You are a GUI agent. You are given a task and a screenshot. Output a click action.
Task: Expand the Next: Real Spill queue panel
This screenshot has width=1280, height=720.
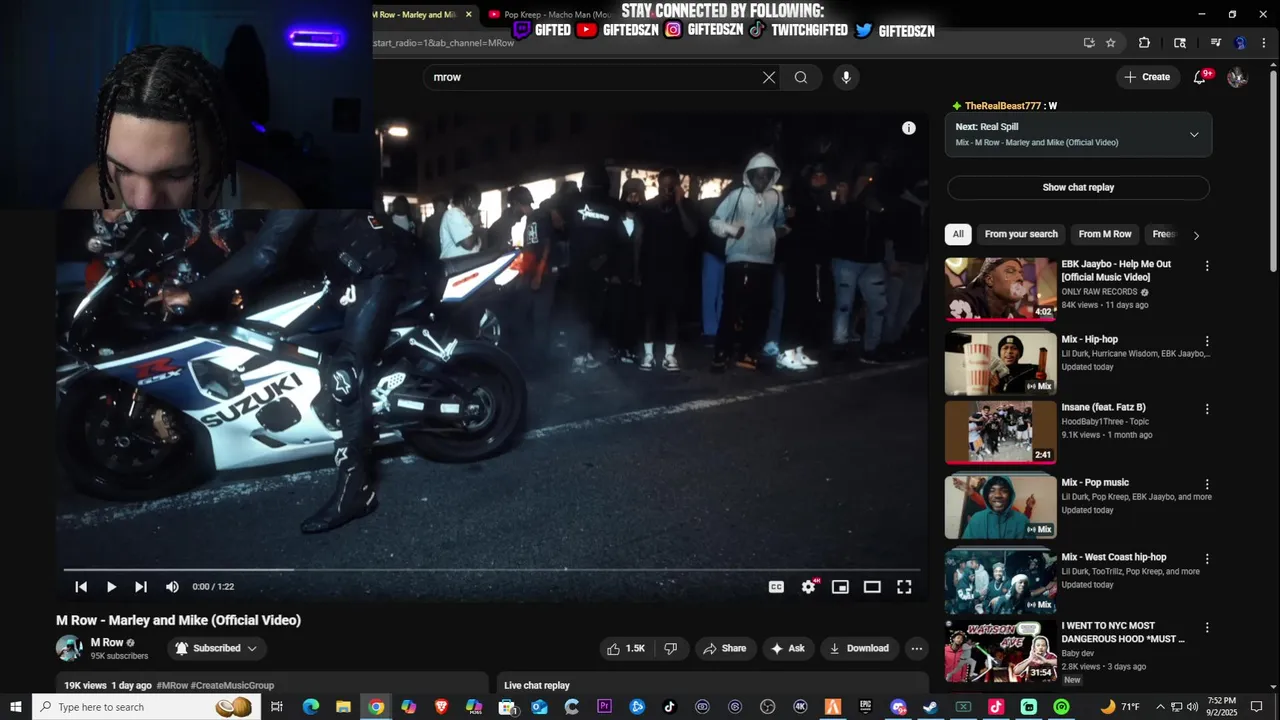(x=1193, y=135)
